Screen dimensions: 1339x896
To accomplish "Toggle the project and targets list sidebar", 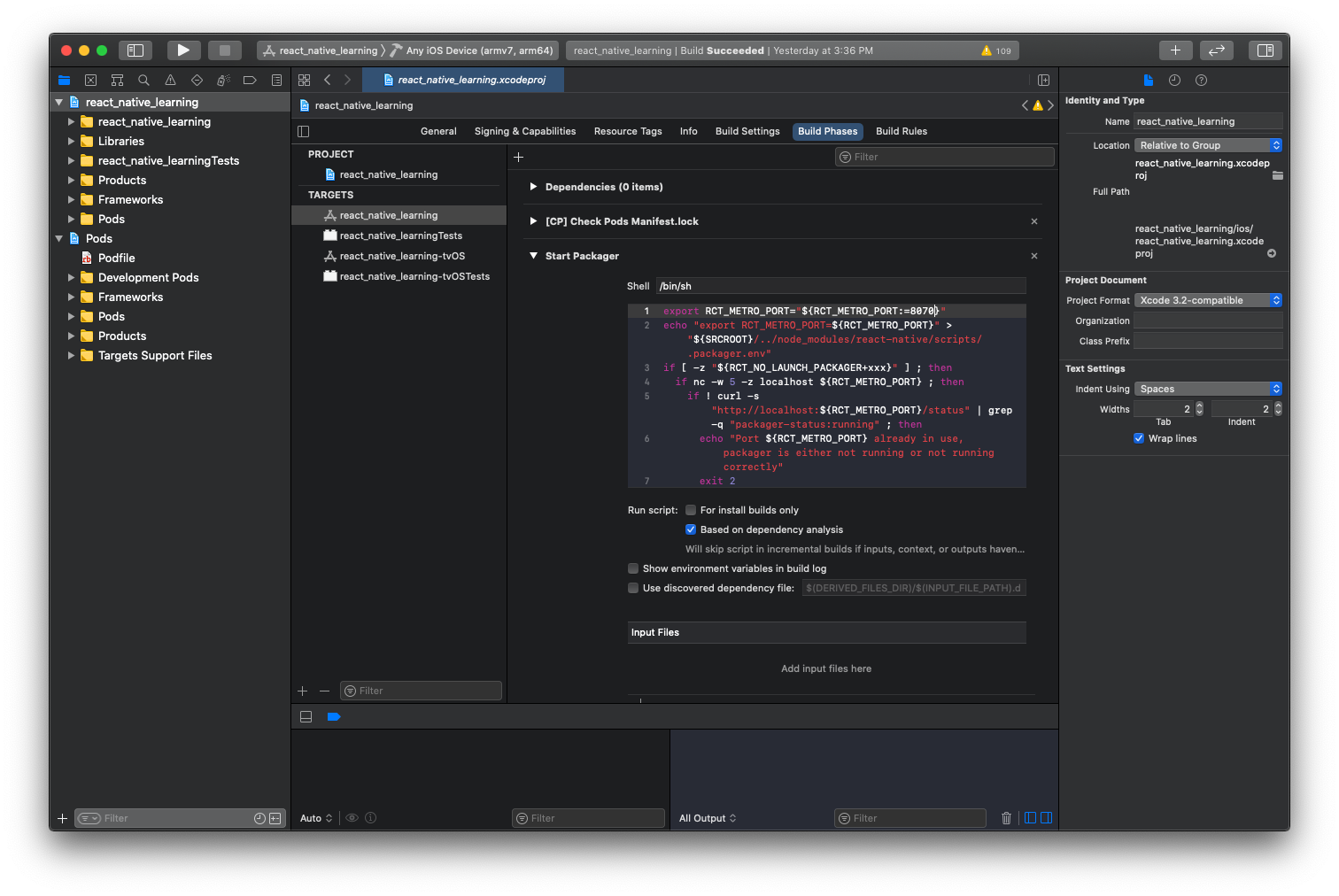I will pos(303,131).
